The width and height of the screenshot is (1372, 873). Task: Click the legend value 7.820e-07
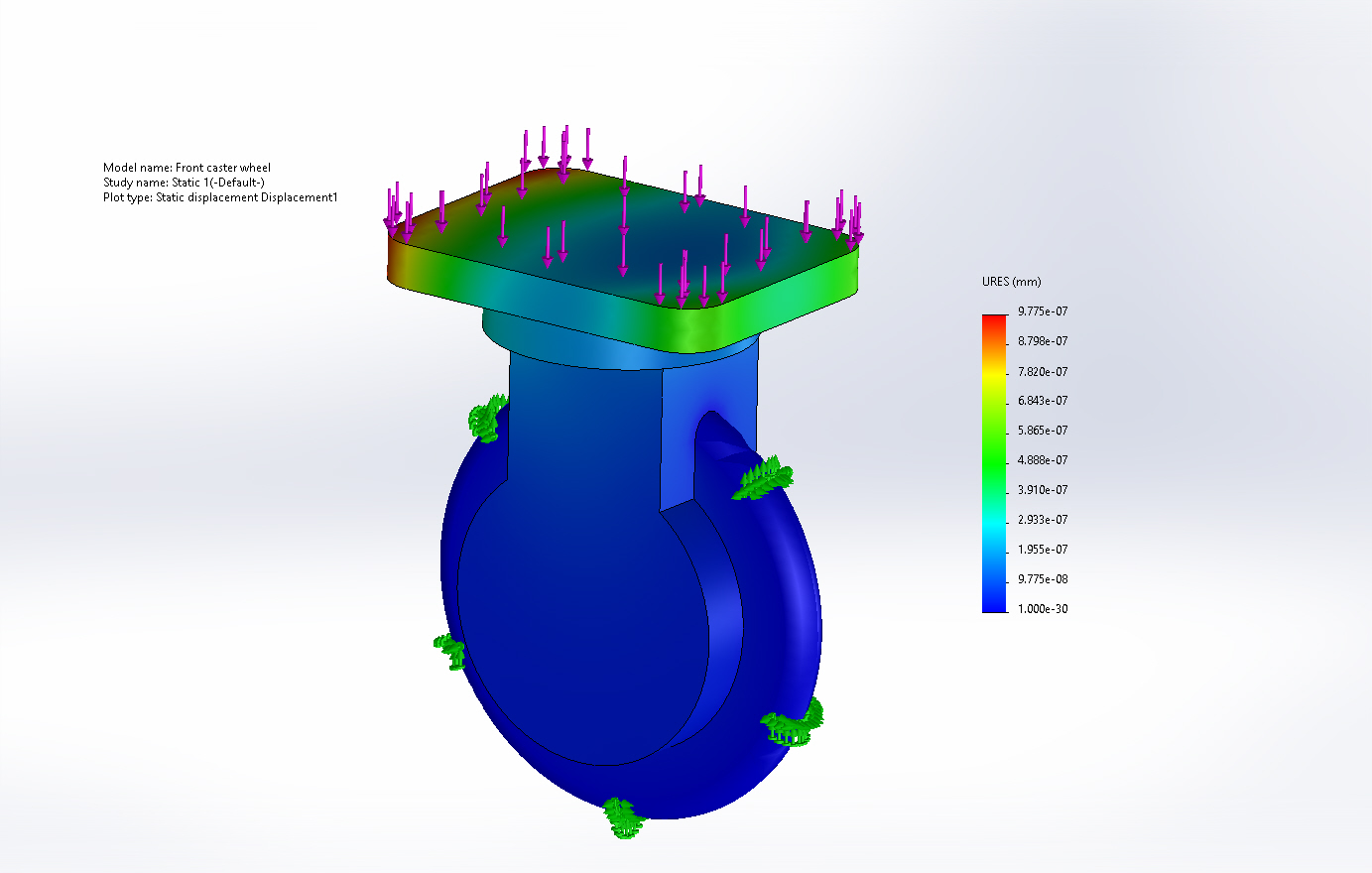(1043, 371)
